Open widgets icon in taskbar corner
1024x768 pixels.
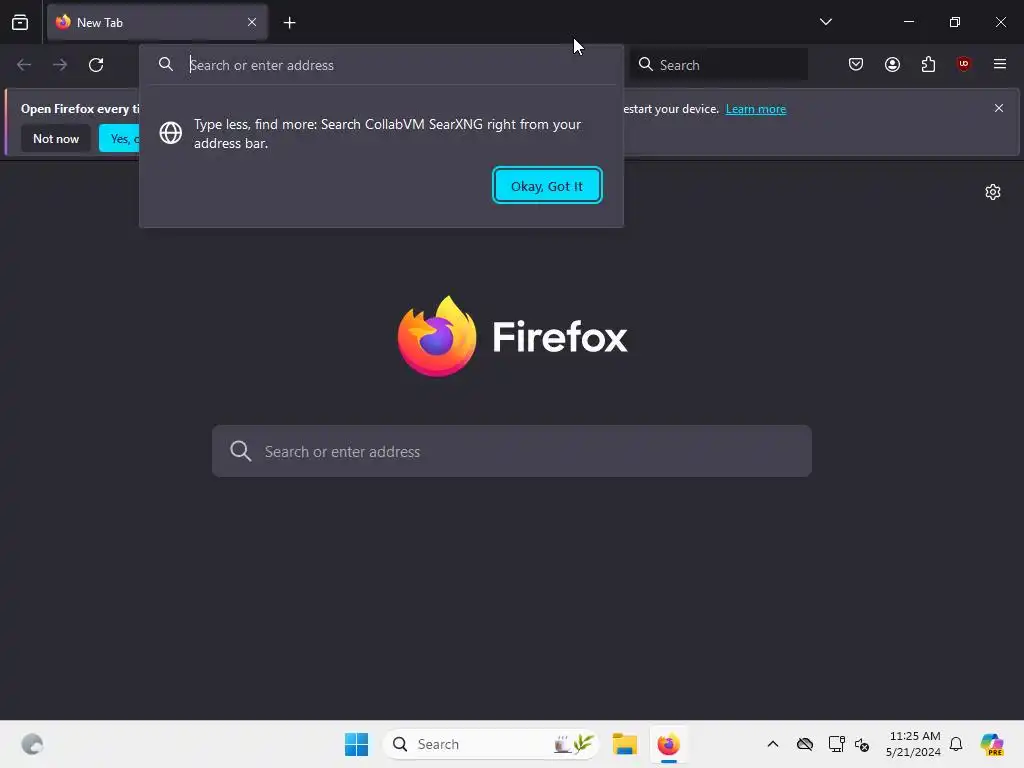32,744
